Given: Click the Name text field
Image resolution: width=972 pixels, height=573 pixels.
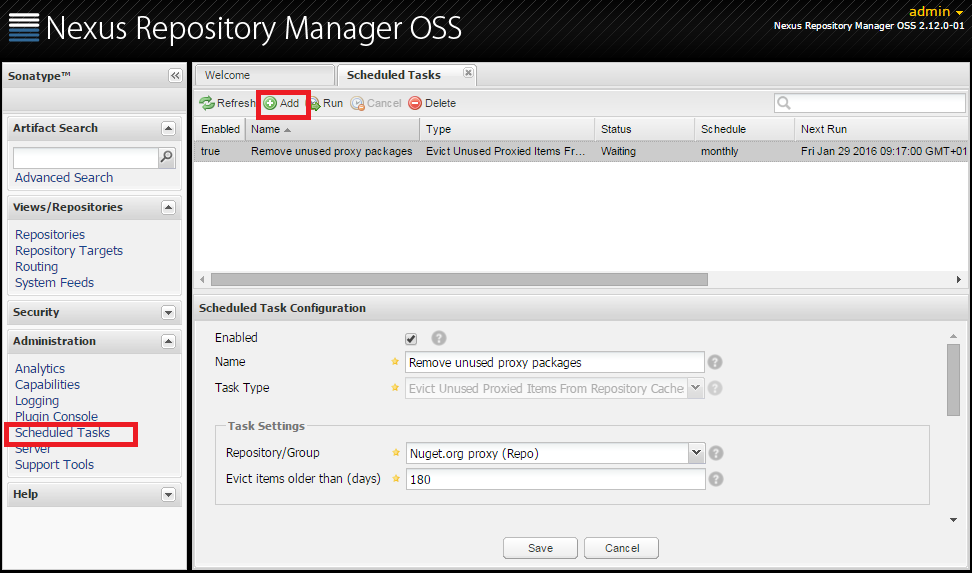Looking at the screenshot, I should tap(555, 362).
